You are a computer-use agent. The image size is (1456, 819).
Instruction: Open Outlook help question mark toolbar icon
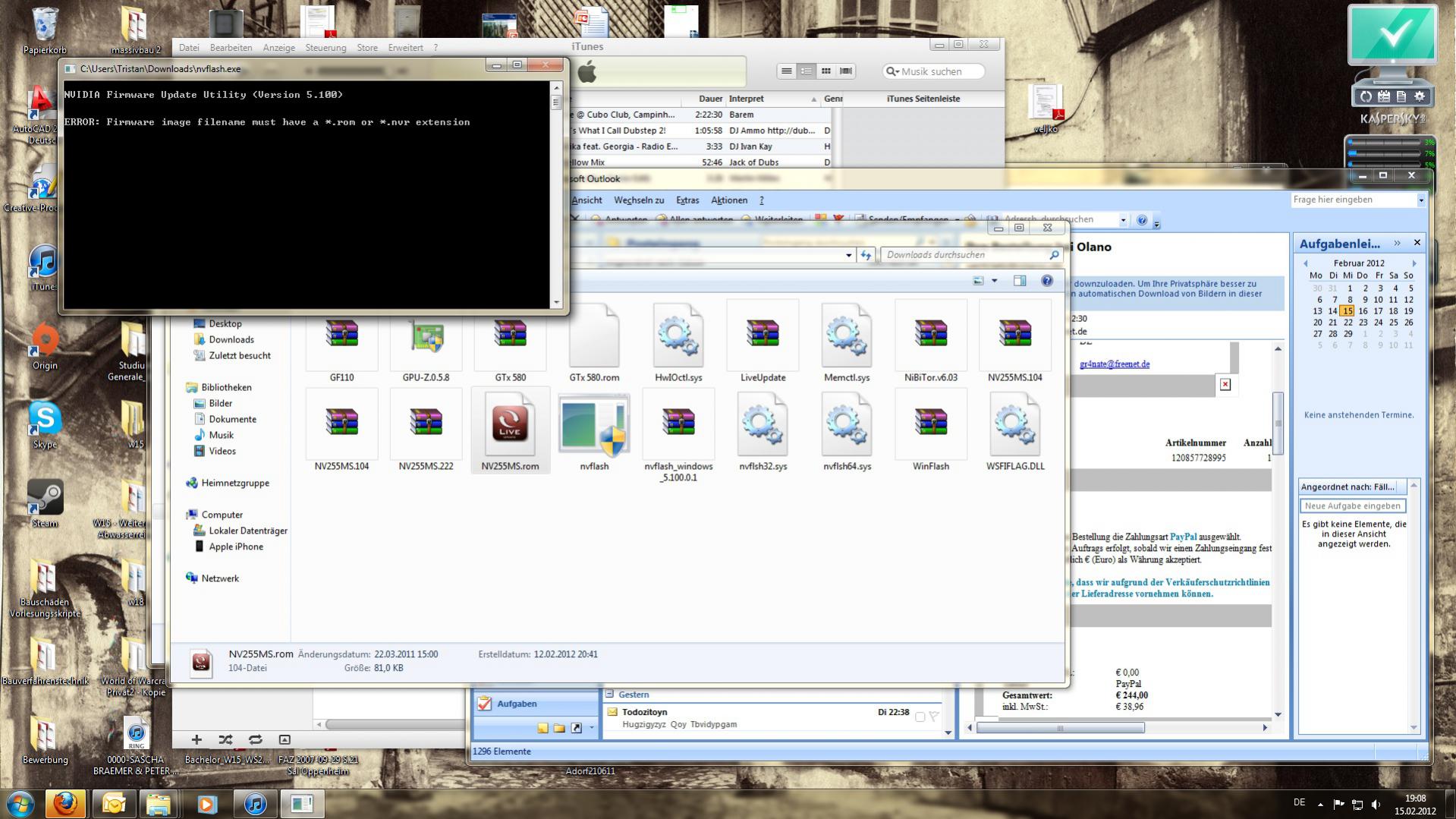click(1142, 220)
